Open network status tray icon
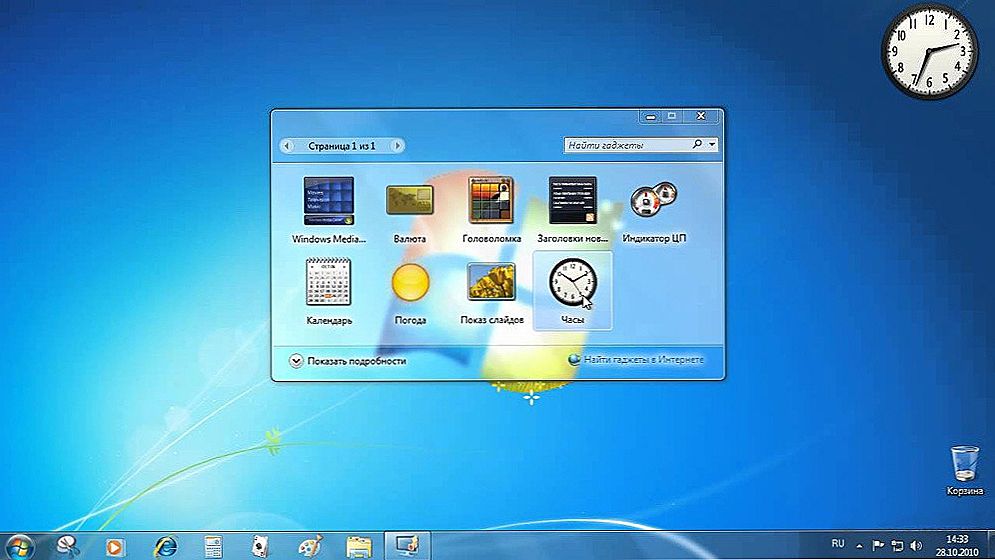The image size is (995, 560). 897,545
